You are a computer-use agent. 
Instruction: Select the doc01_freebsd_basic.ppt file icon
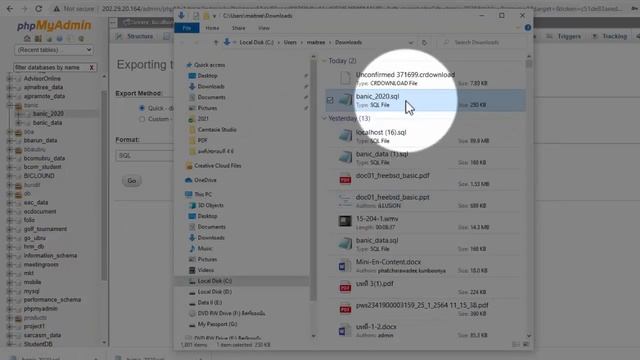tap(345, 201)
